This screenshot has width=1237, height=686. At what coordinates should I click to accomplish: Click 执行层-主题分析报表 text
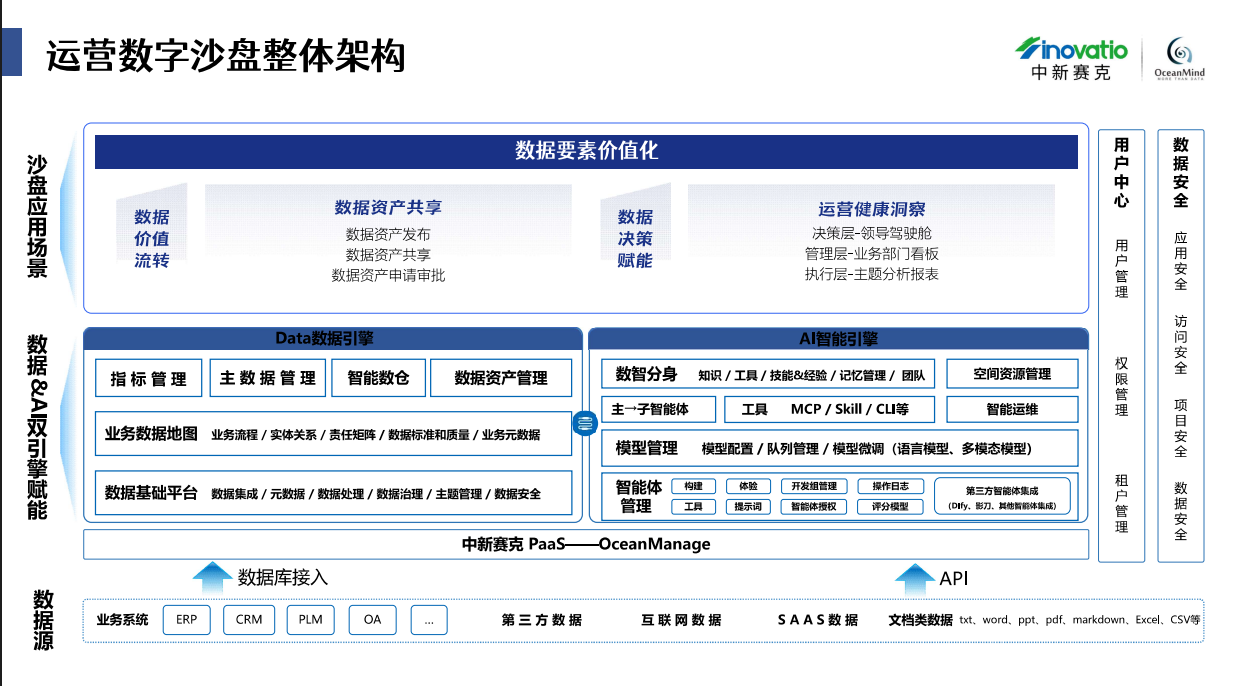(872, 274)
